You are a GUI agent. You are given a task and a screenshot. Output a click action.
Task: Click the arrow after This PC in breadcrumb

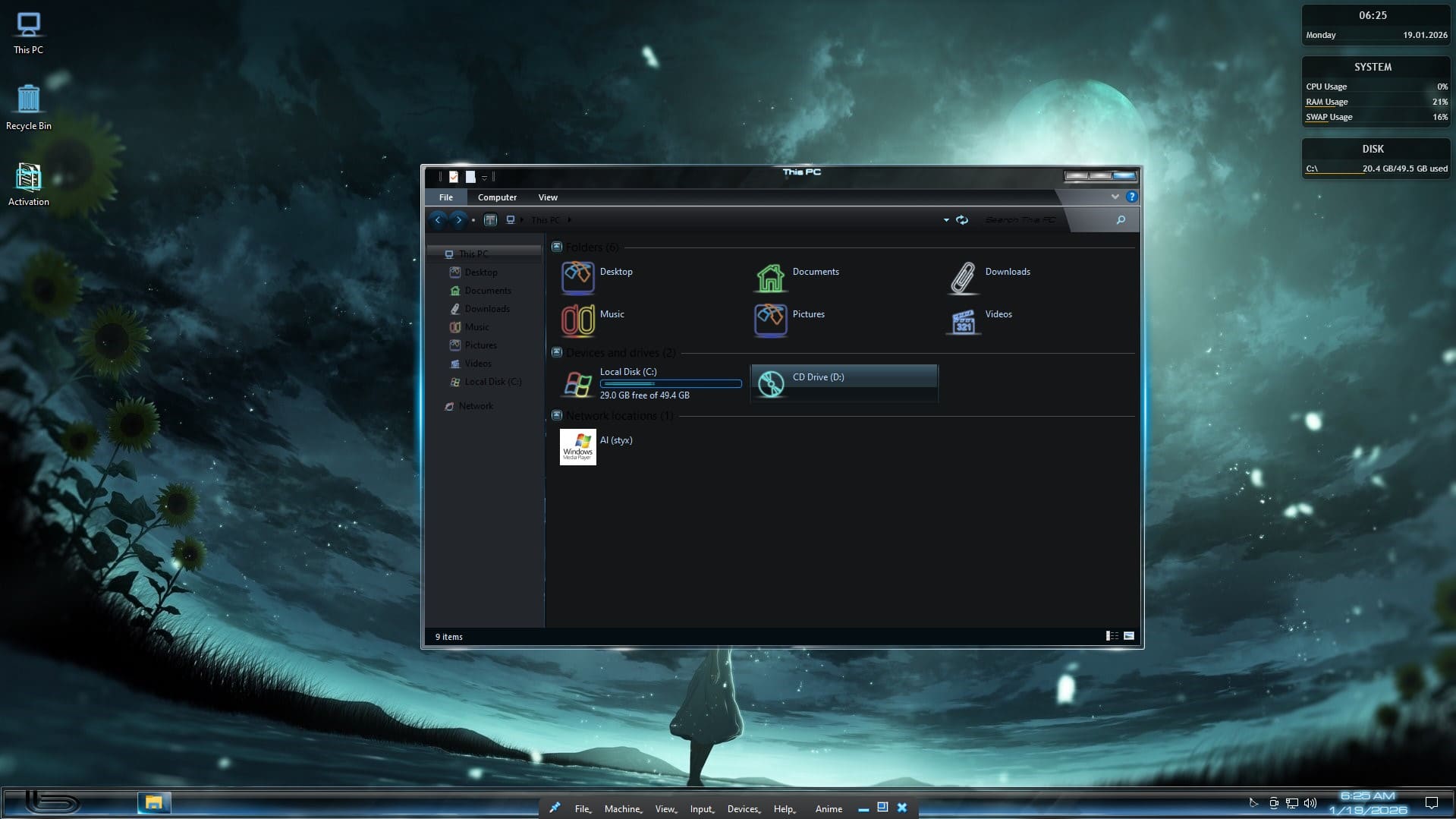570,220
